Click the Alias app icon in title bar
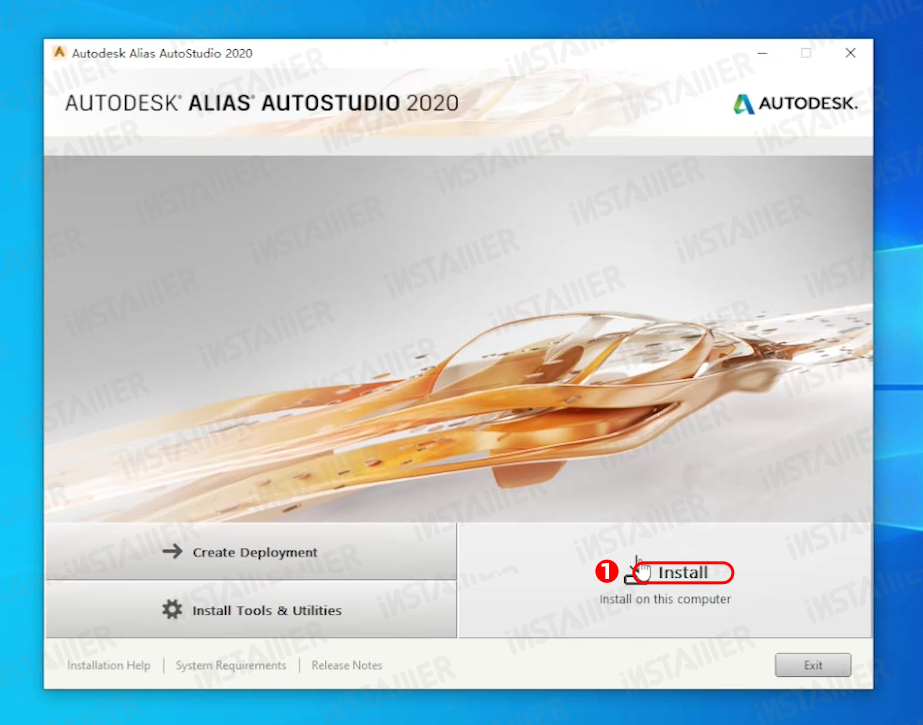 coord(59,52)
